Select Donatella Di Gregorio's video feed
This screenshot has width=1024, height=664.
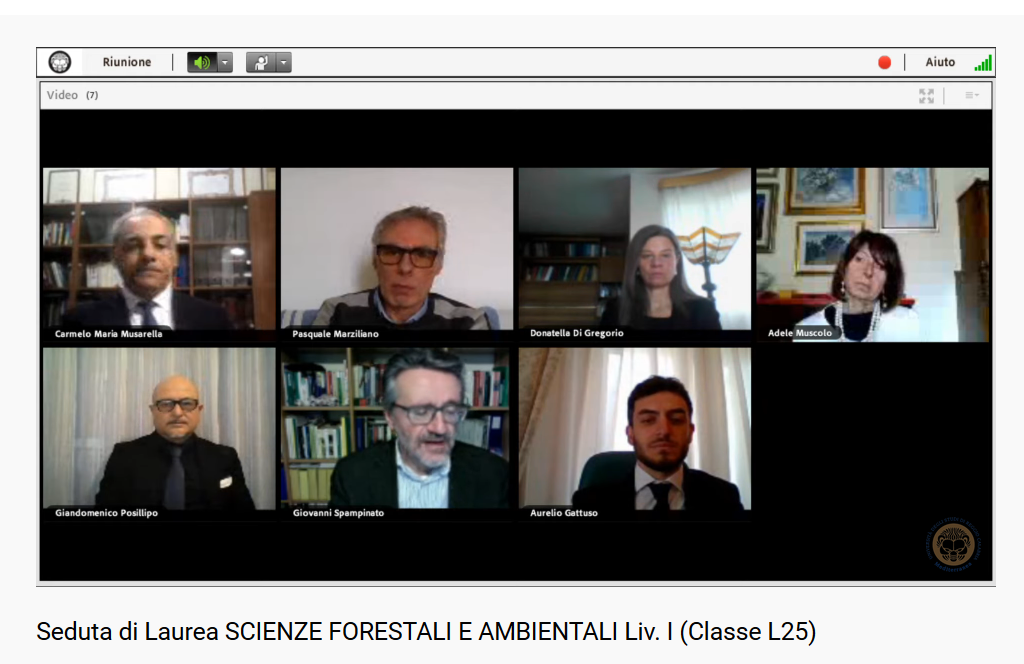tap(635, 255)
